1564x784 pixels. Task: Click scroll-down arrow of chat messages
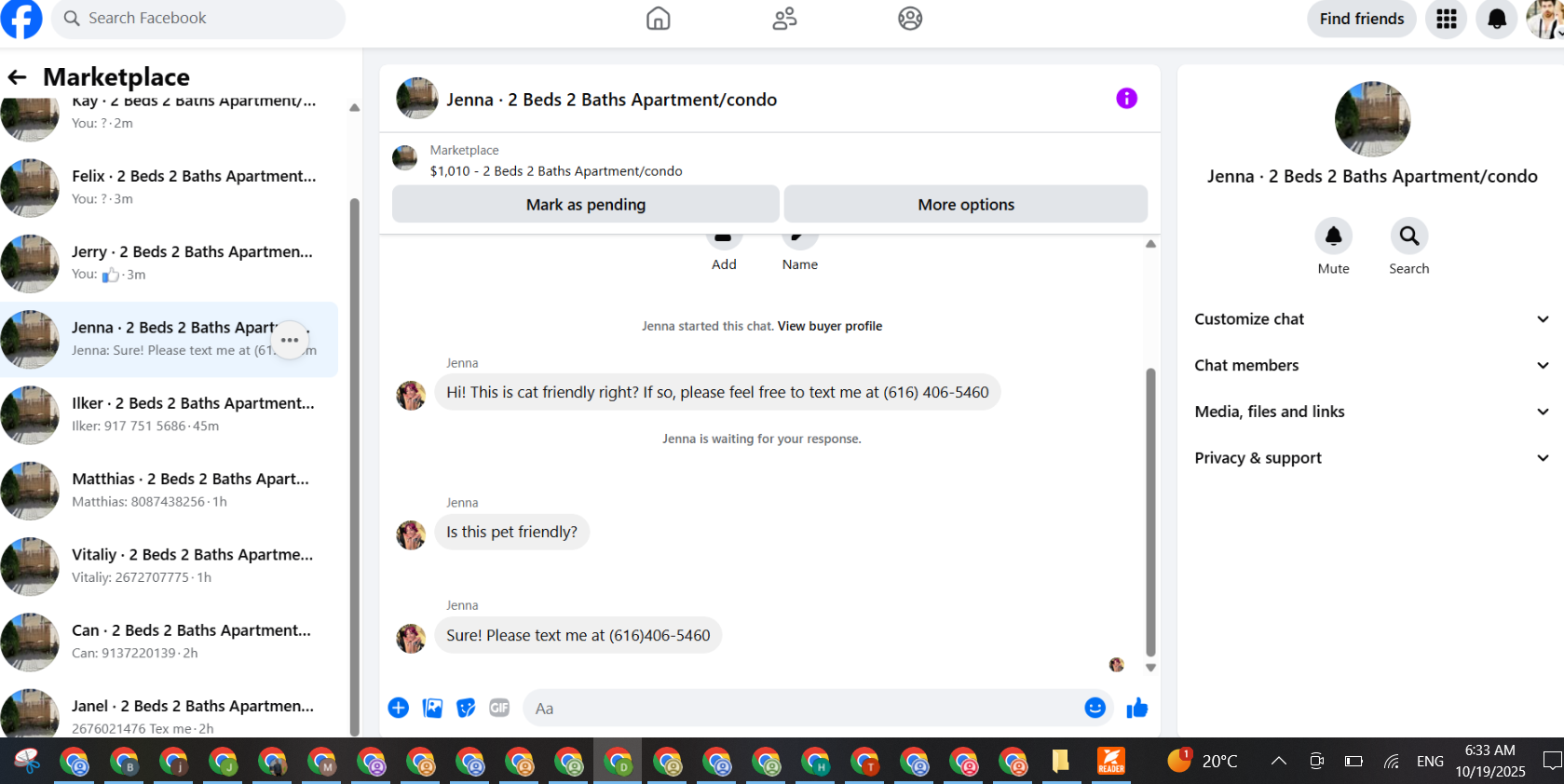1150,668
